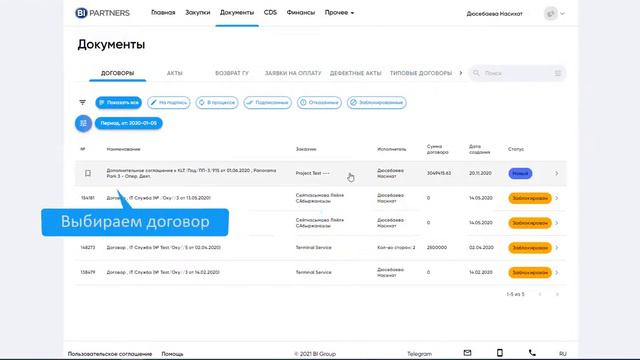Click the filter list icon

pyautogui.click(x=82, y=102)
